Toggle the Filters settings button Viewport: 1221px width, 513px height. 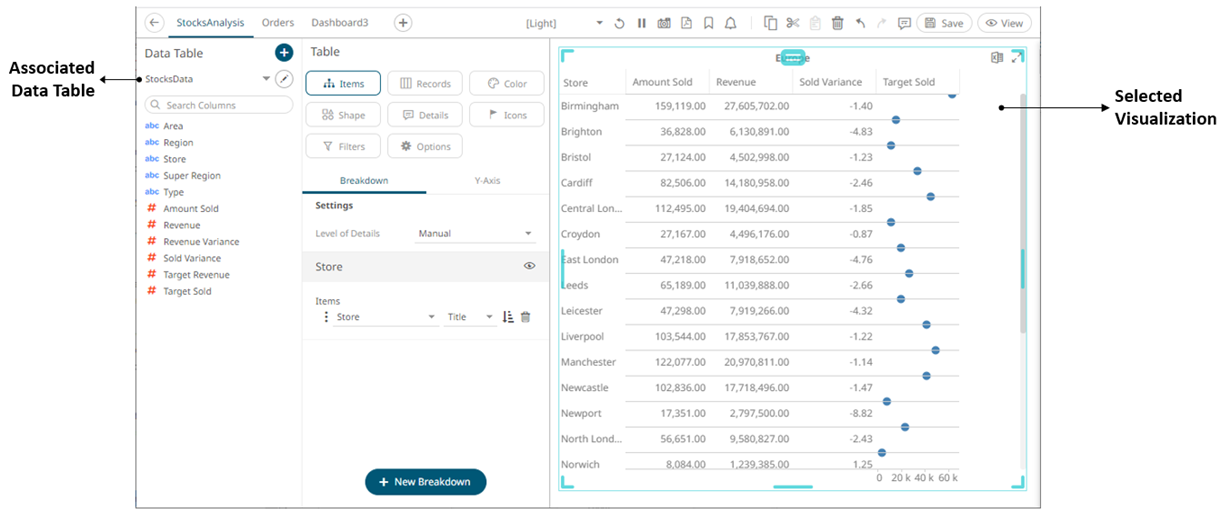click(x=343, y=146)
